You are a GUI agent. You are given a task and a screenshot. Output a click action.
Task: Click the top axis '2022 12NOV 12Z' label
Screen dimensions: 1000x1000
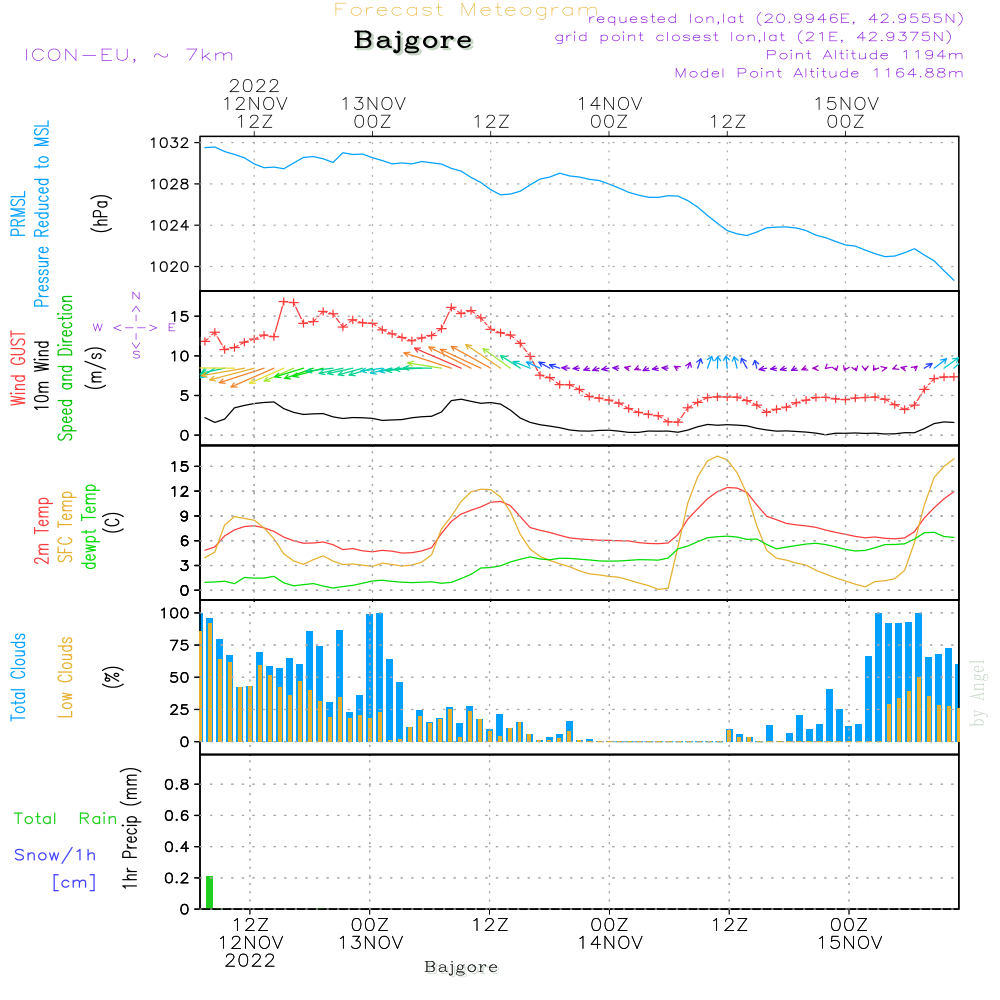[x=255, y=103]
